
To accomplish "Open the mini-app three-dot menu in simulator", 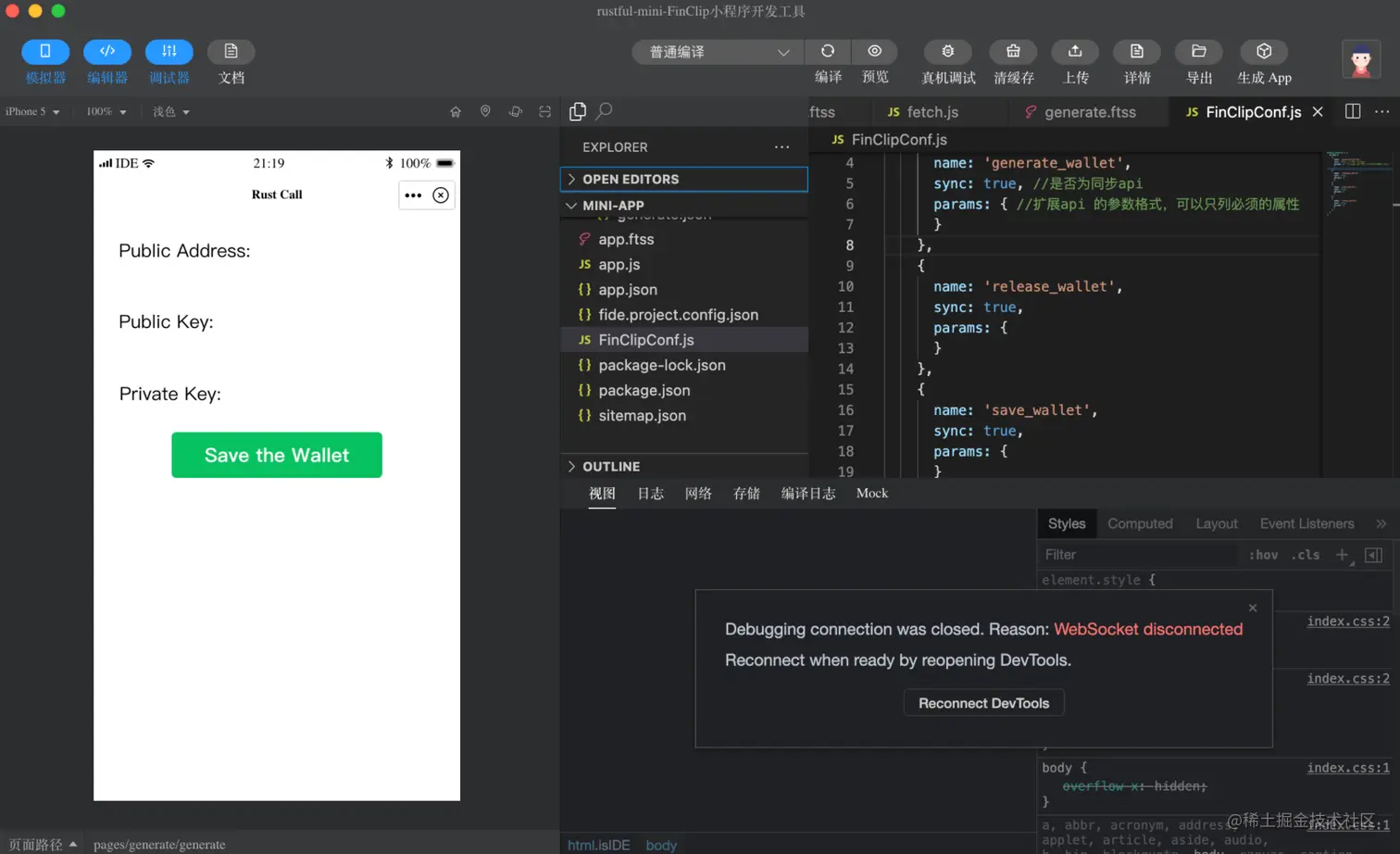I will pos(413,195).
